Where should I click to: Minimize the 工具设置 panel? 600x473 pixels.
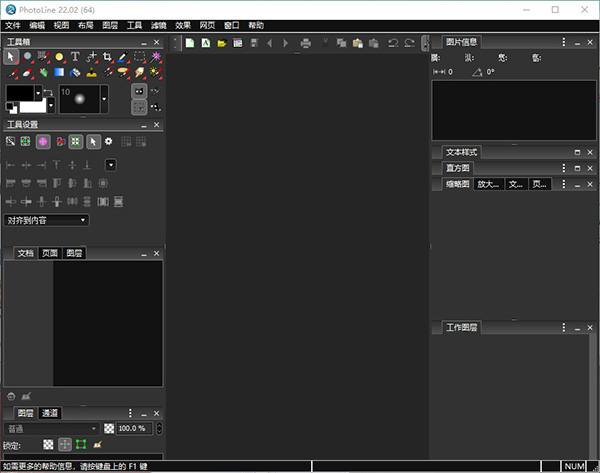point(144,125)
